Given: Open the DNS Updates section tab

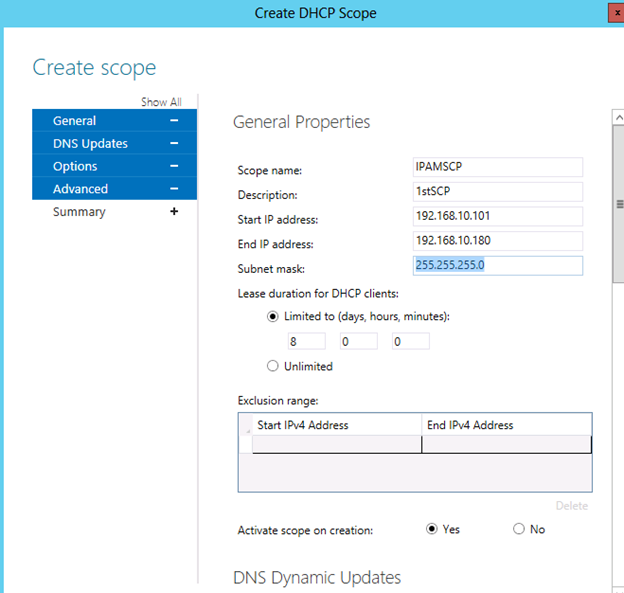Looking at the screenshot, I should click(x=114, y=143).
